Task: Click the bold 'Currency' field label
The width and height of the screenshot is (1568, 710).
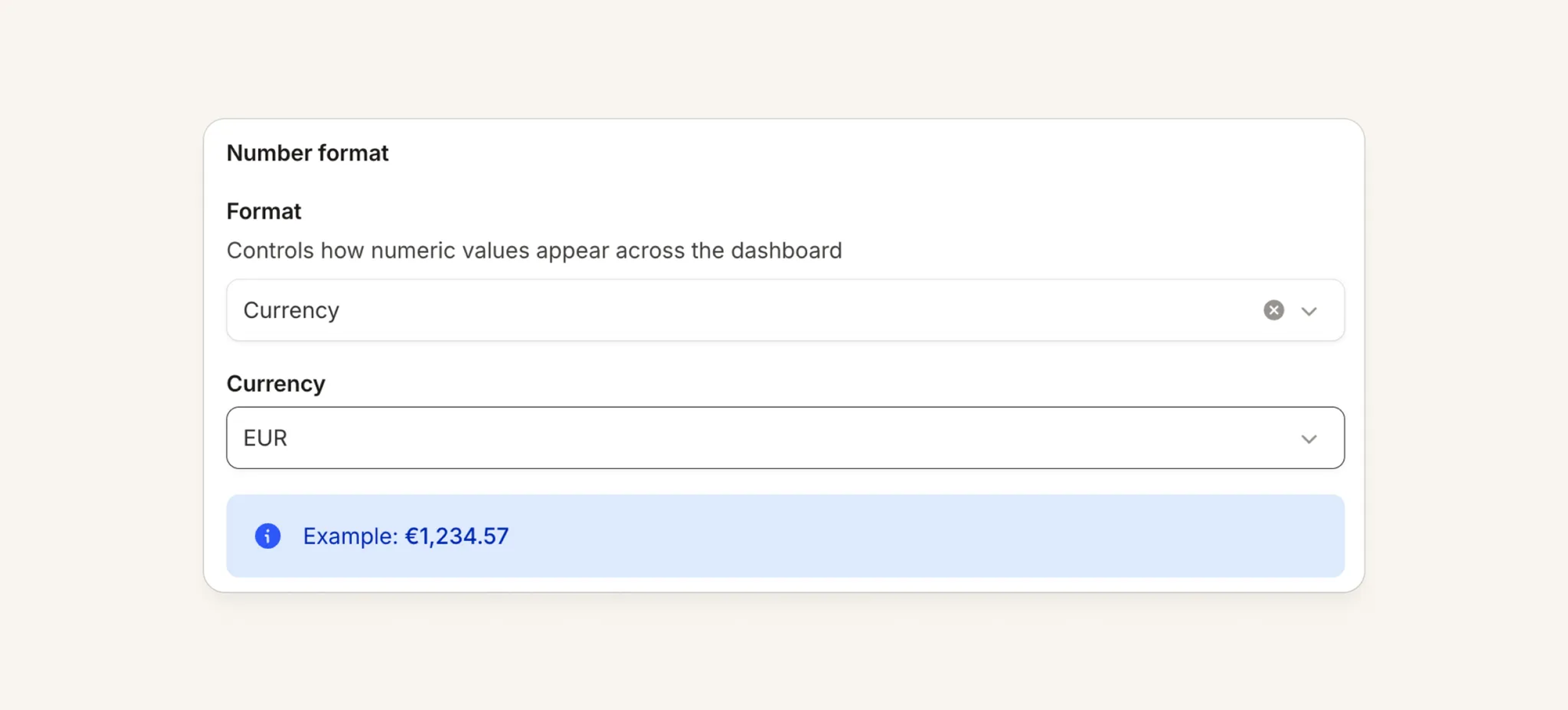Action: (x=276, y=384)
